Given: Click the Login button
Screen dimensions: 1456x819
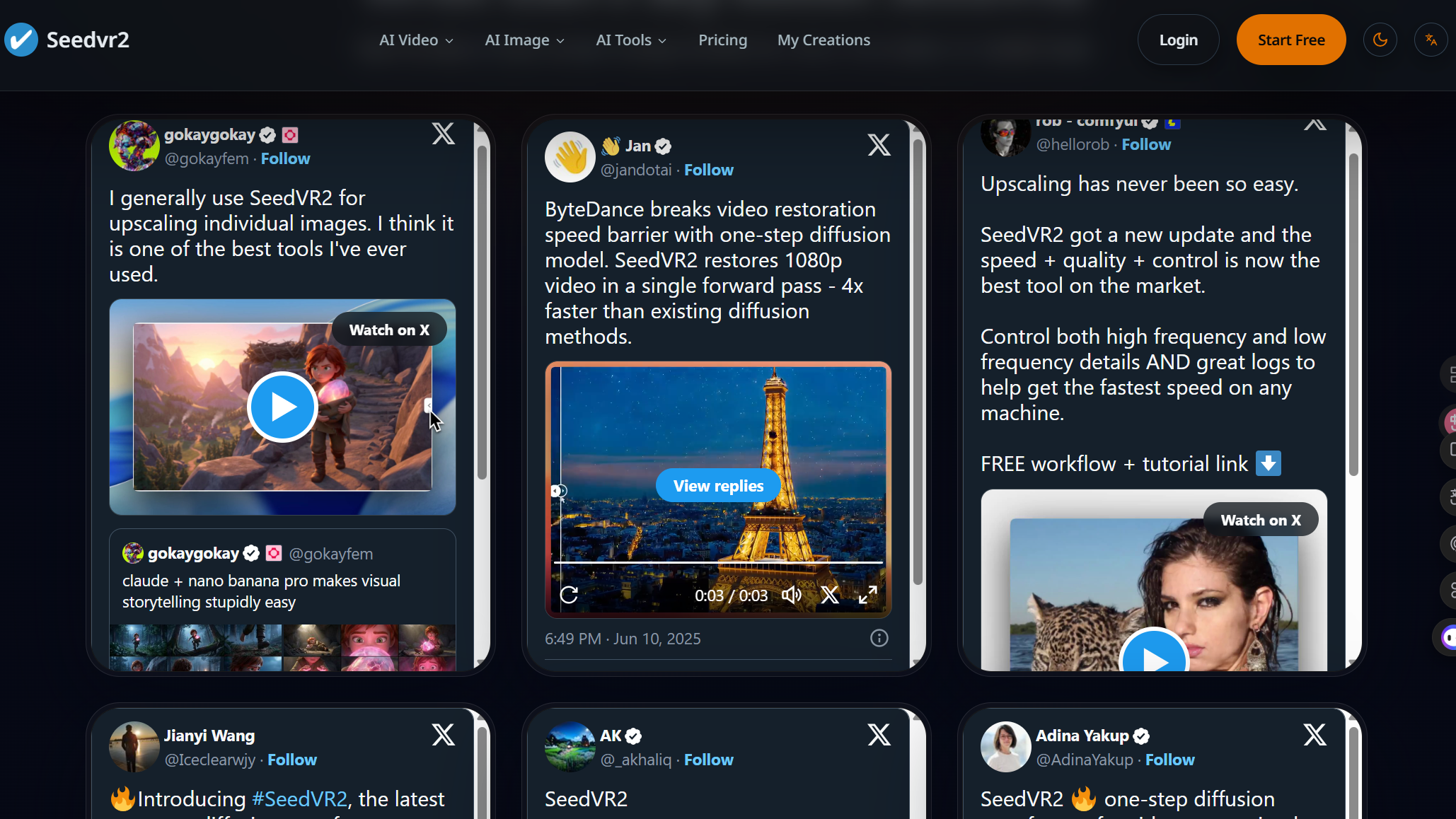Looking at the screenshot, I should coord(1178,40).
